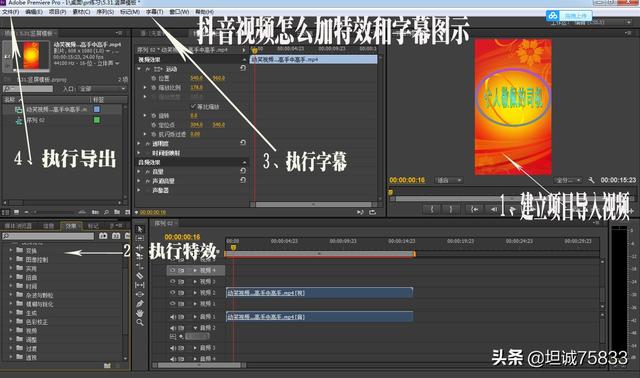Mute speaker on track 音频 1
This screenshot has height=378, width=640.
tap(173, 317)
